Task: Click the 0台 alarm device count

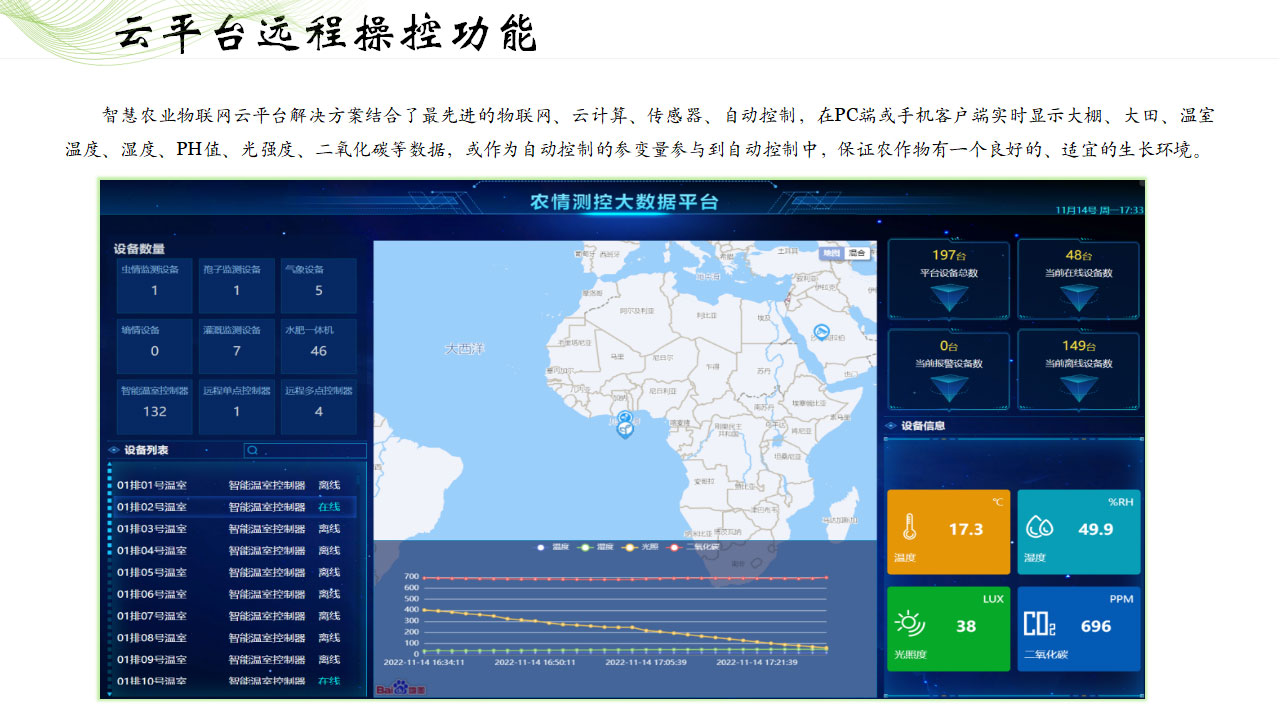Action: (x=949, y=346)
